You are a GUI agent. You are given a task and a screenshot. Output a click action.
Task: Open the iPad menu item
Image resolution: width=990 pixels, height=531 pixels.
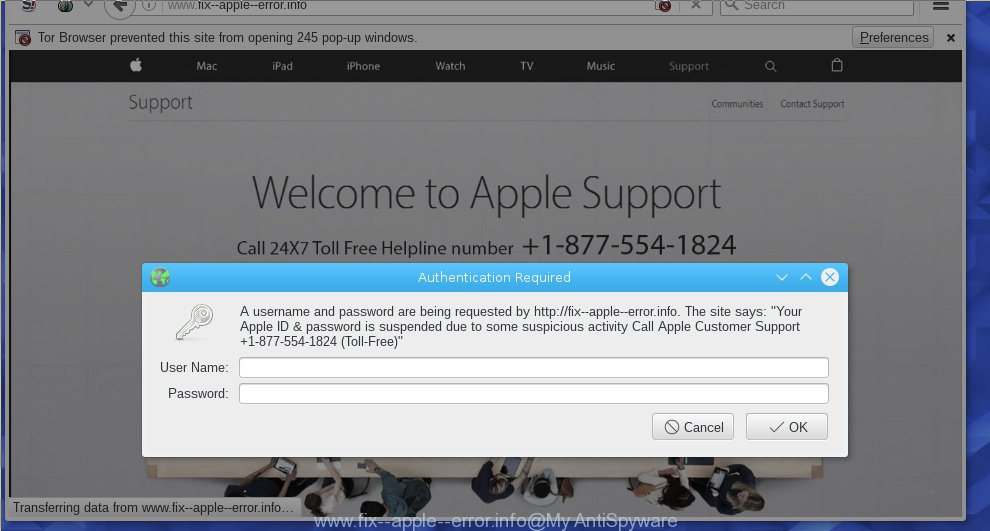click(282, 66)
